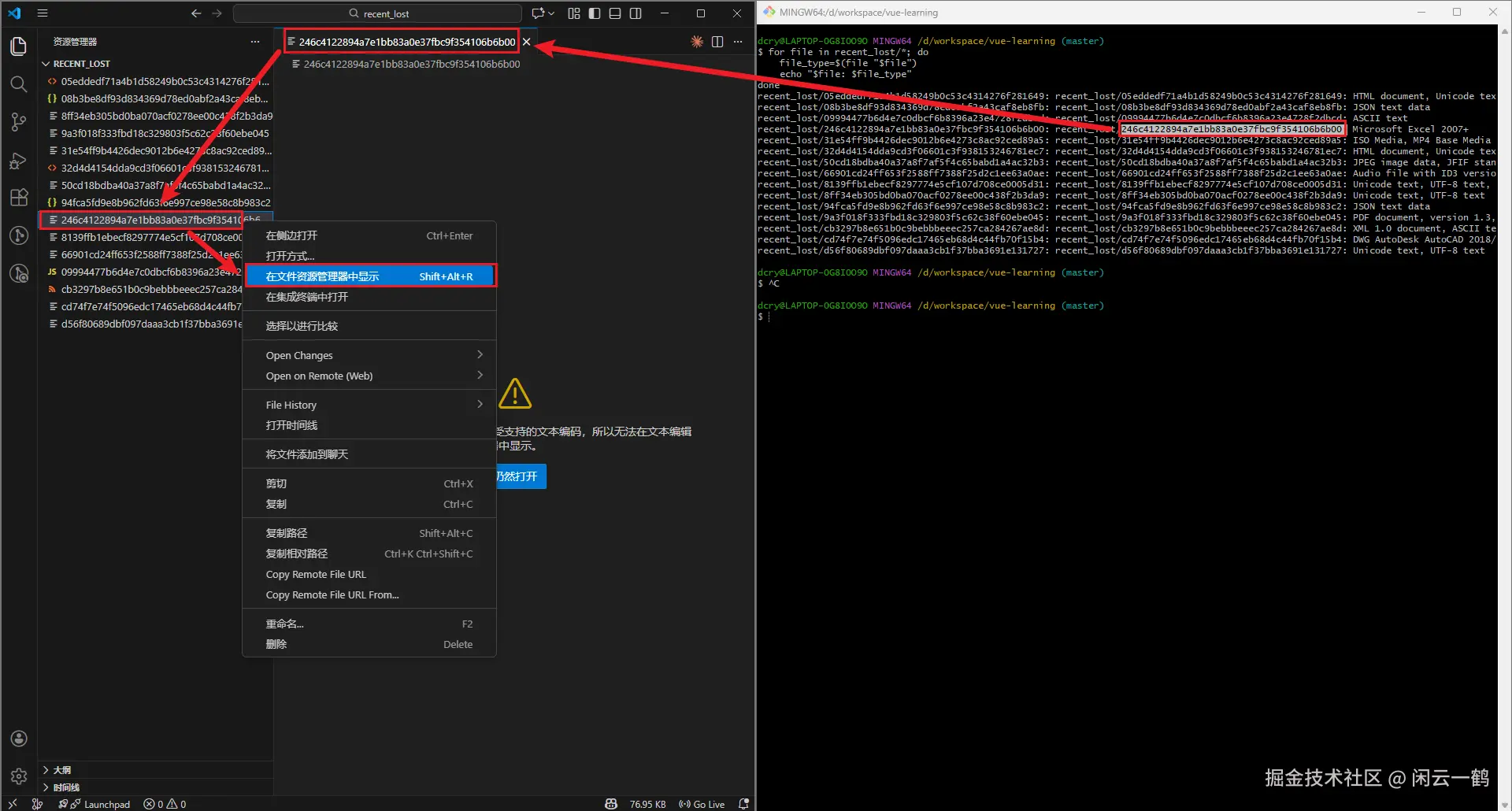Toggle the primary side bar visibility
The image size is (1512, 811).
(x=595, y=13)
